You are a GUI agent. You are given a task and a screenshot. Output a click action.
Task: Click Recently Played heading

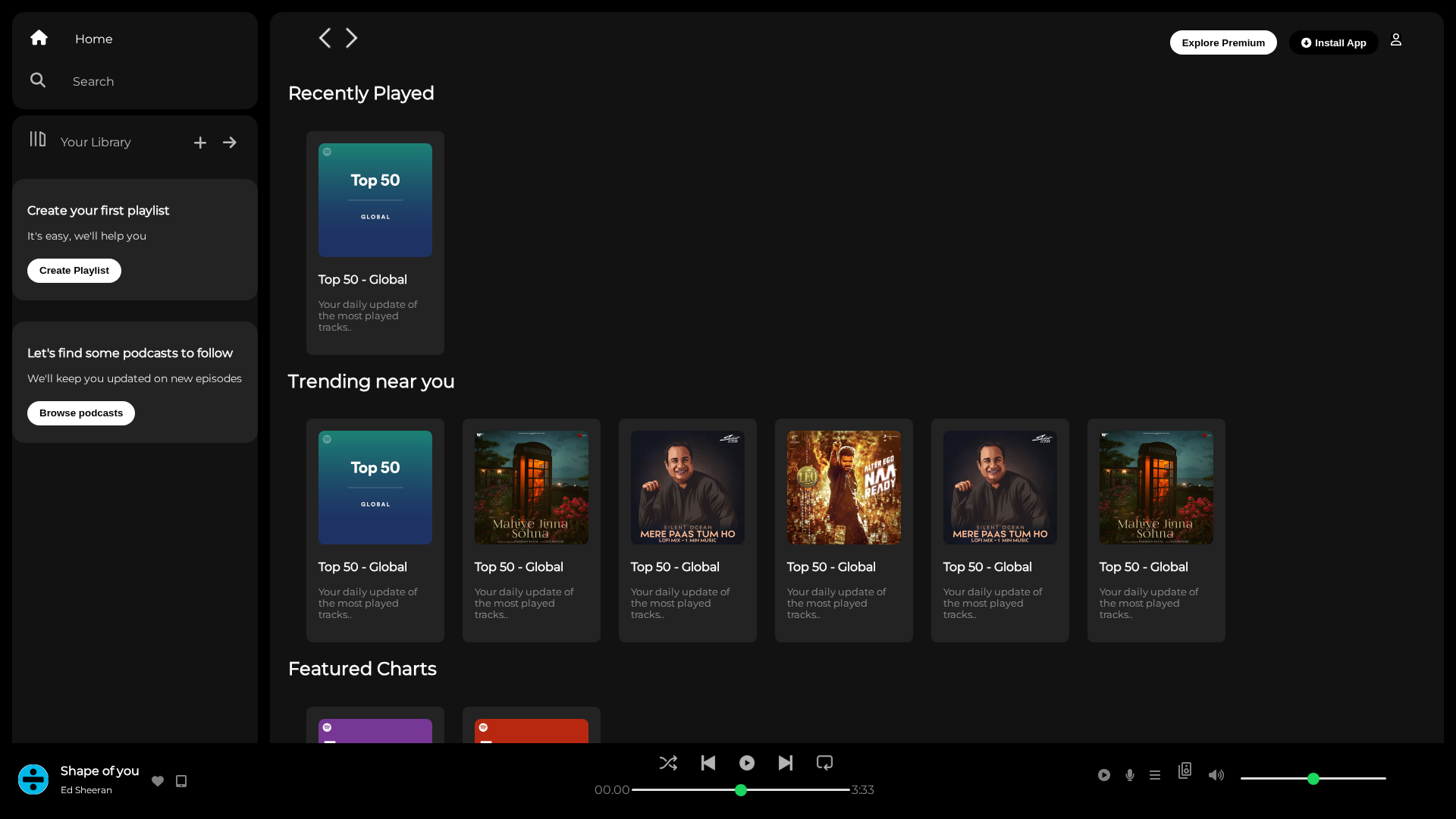click(x=361, y=93)
